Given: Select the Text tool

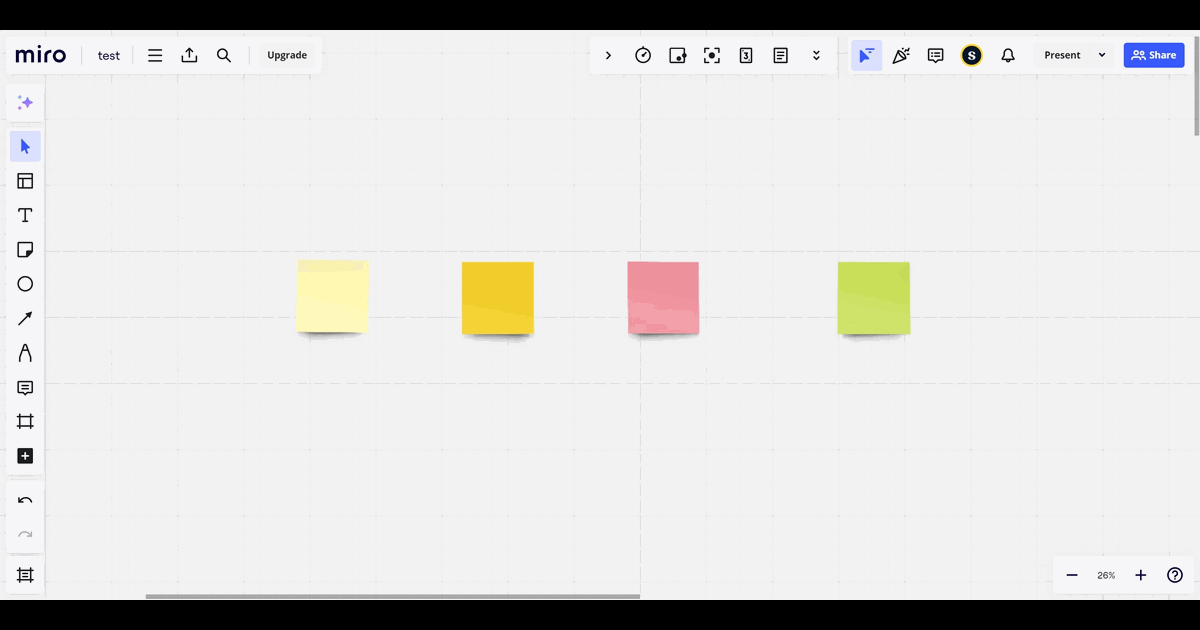Looking at the screenshot, I should (26, 215).
